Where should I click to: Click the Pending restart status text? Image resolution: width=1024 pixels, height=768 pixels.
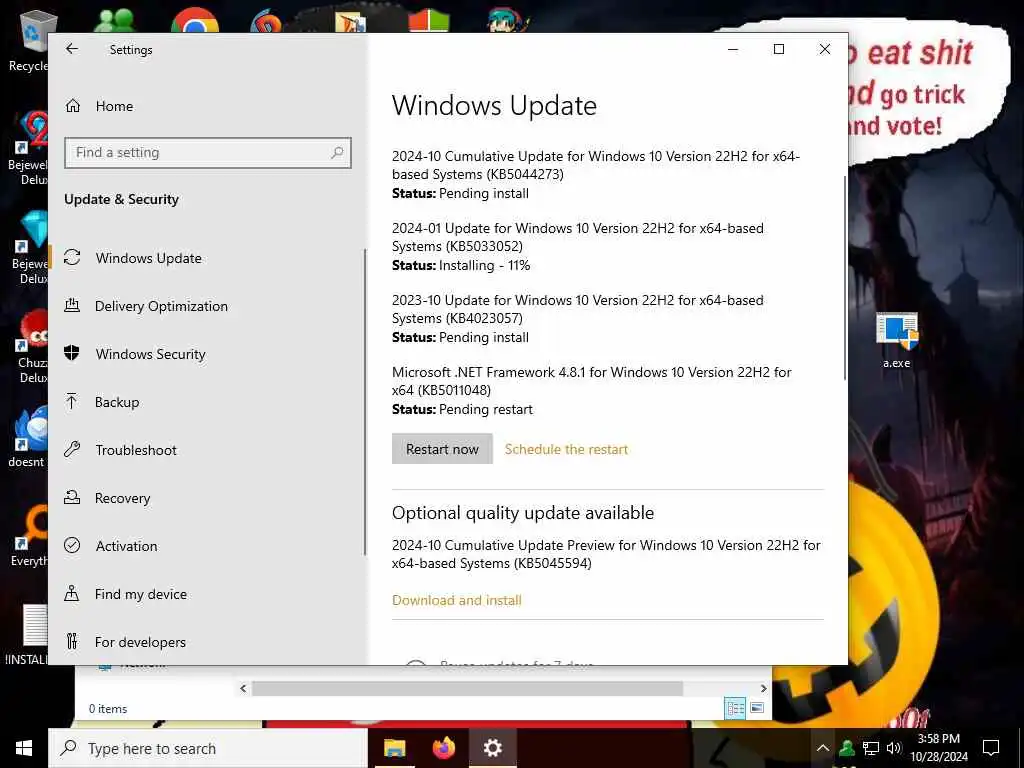[x=486, y=409]
